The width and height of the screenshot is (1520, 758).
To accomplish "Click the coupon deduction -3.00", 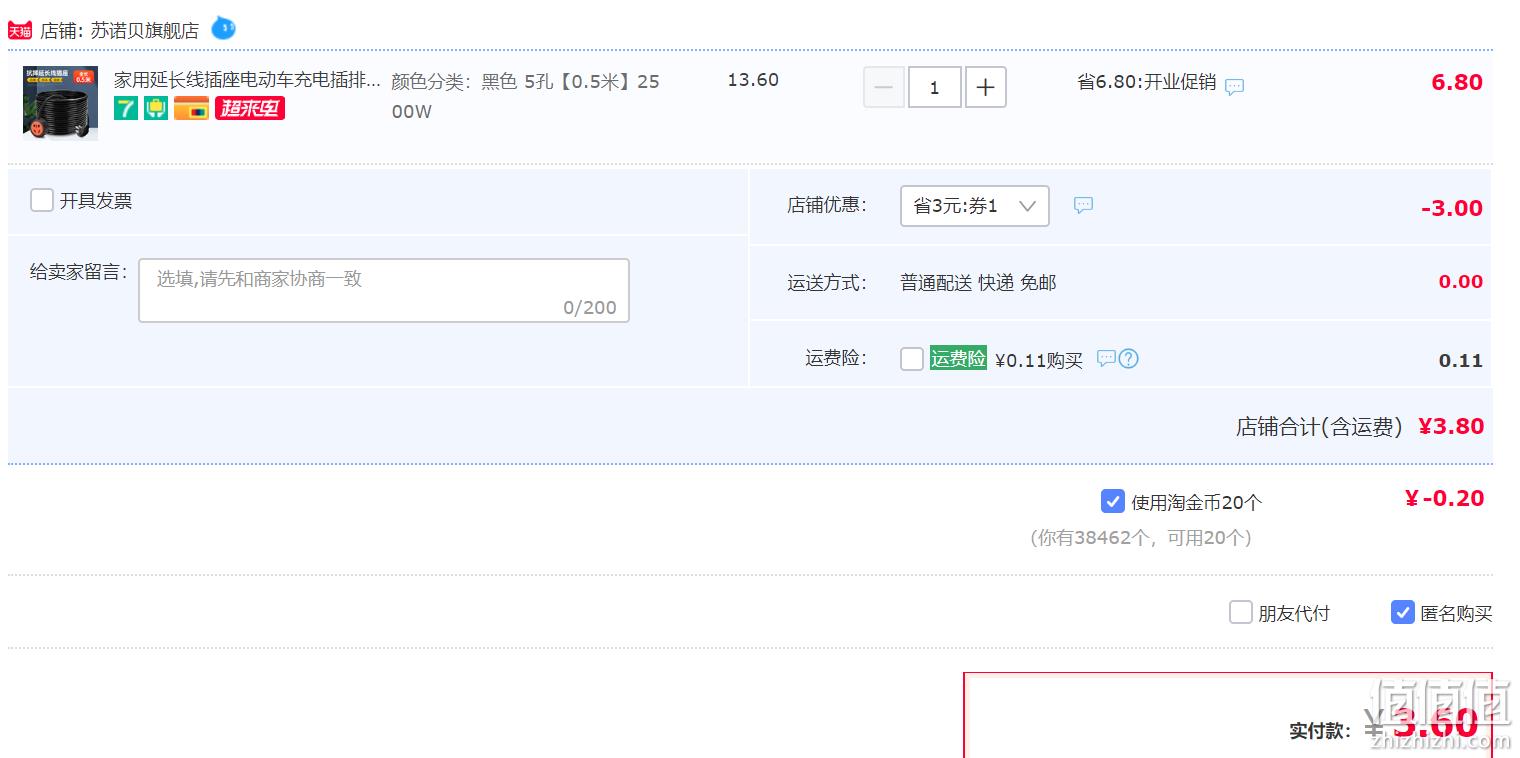I will [x=1452, y=208].
